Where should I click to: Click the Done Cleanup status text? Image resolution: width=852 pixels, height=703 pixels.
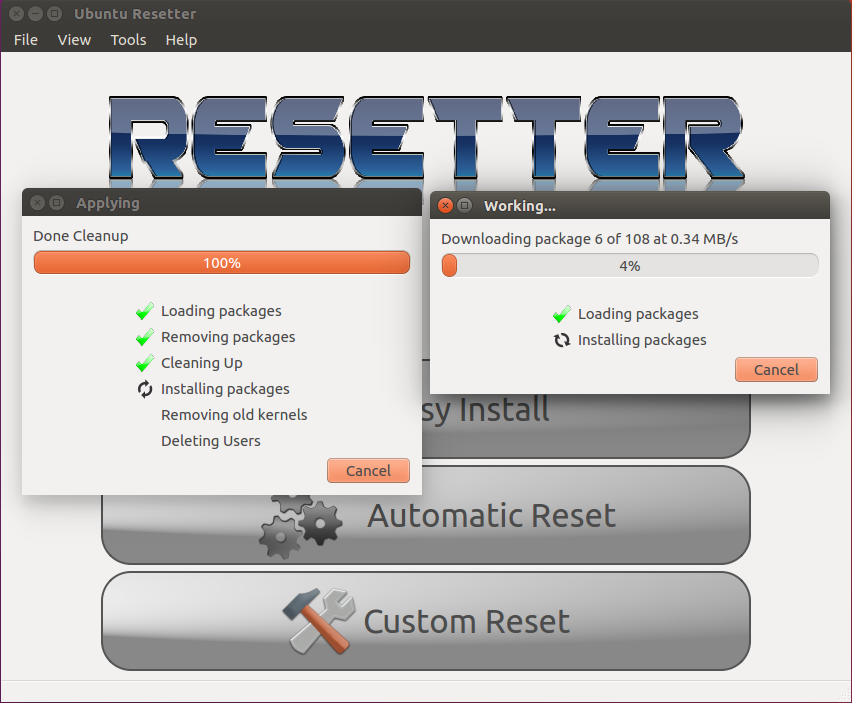click(x=80, y=236)
